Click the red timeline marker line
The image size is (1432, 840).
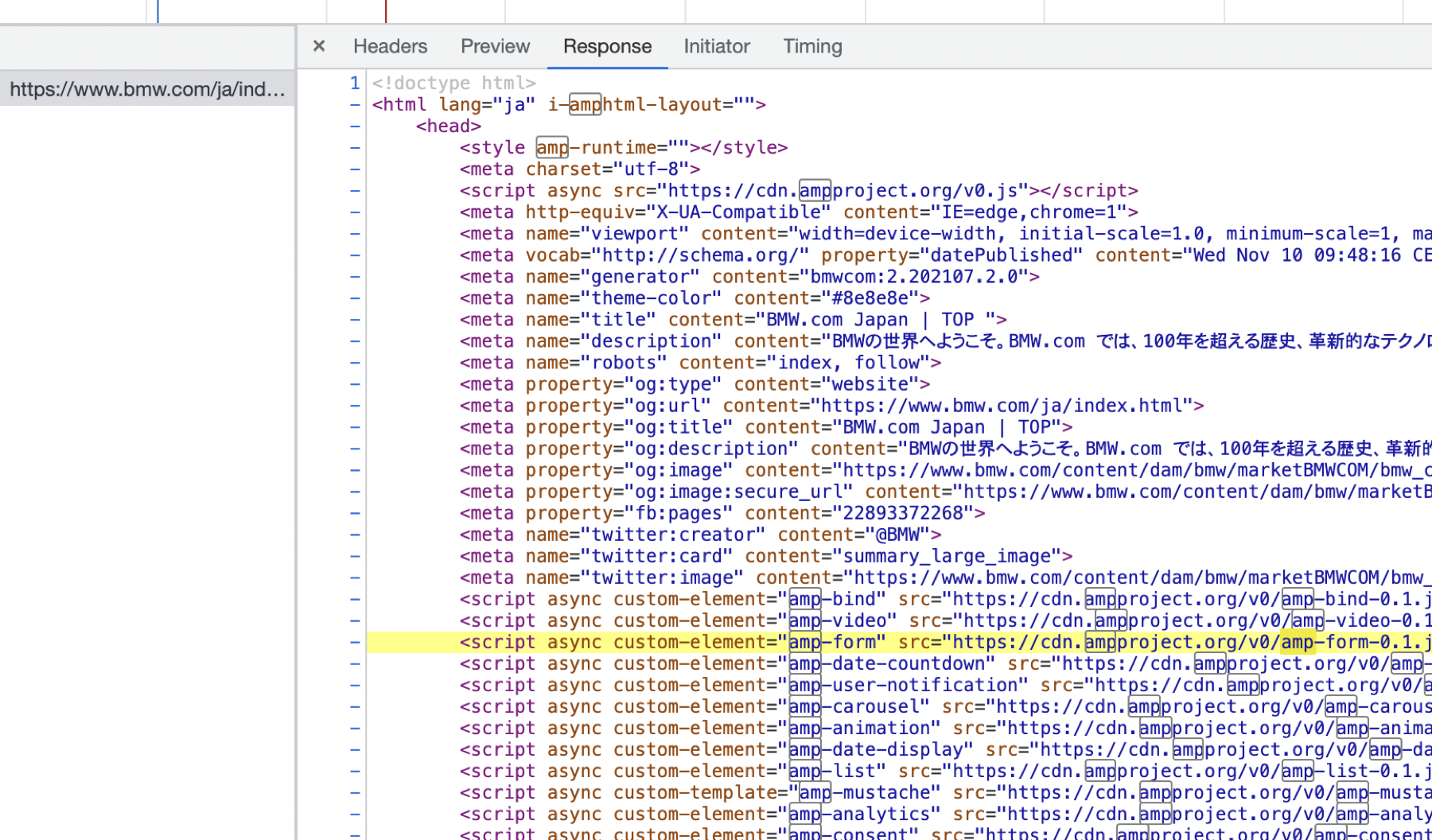386,11
